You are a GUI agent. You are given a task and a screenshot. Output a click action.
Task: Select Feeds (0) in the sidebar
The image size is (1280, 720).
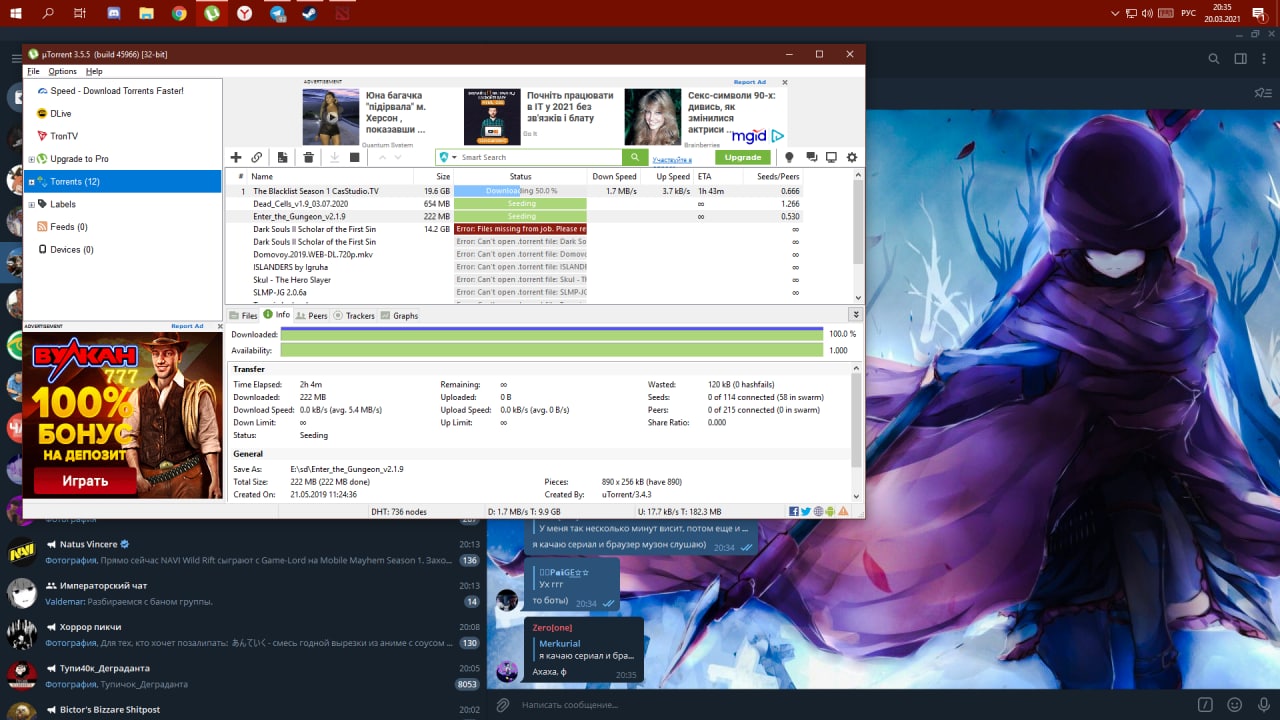tap(68, 227)
